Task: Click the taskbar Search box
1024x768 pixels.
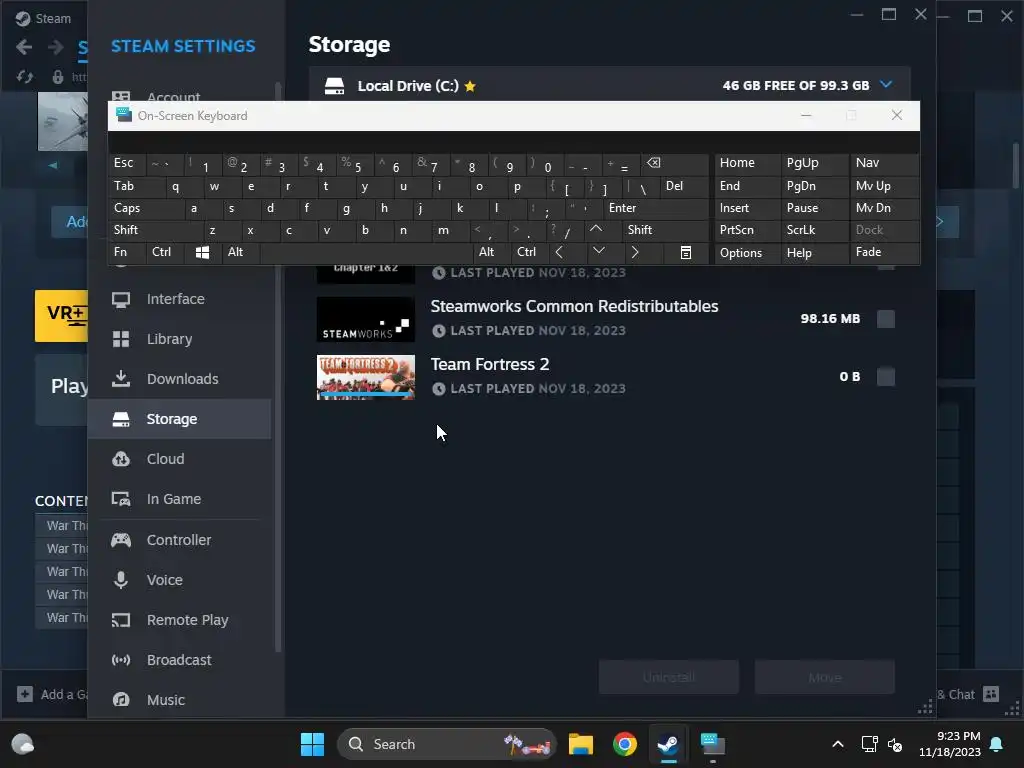Action: click(x=447, y=744)
